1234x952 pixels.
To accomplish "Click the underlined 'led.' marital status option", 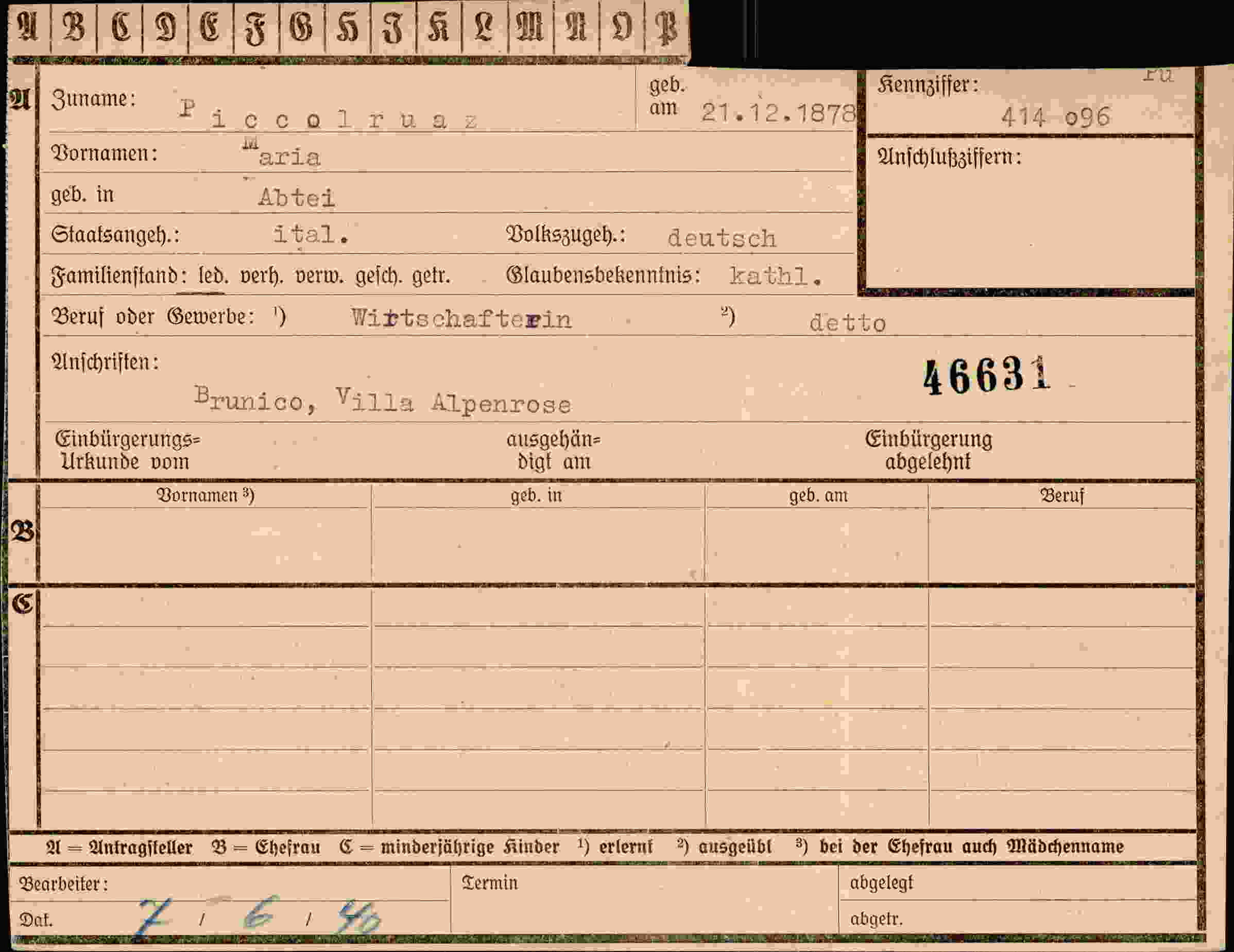I will [213, 276].
